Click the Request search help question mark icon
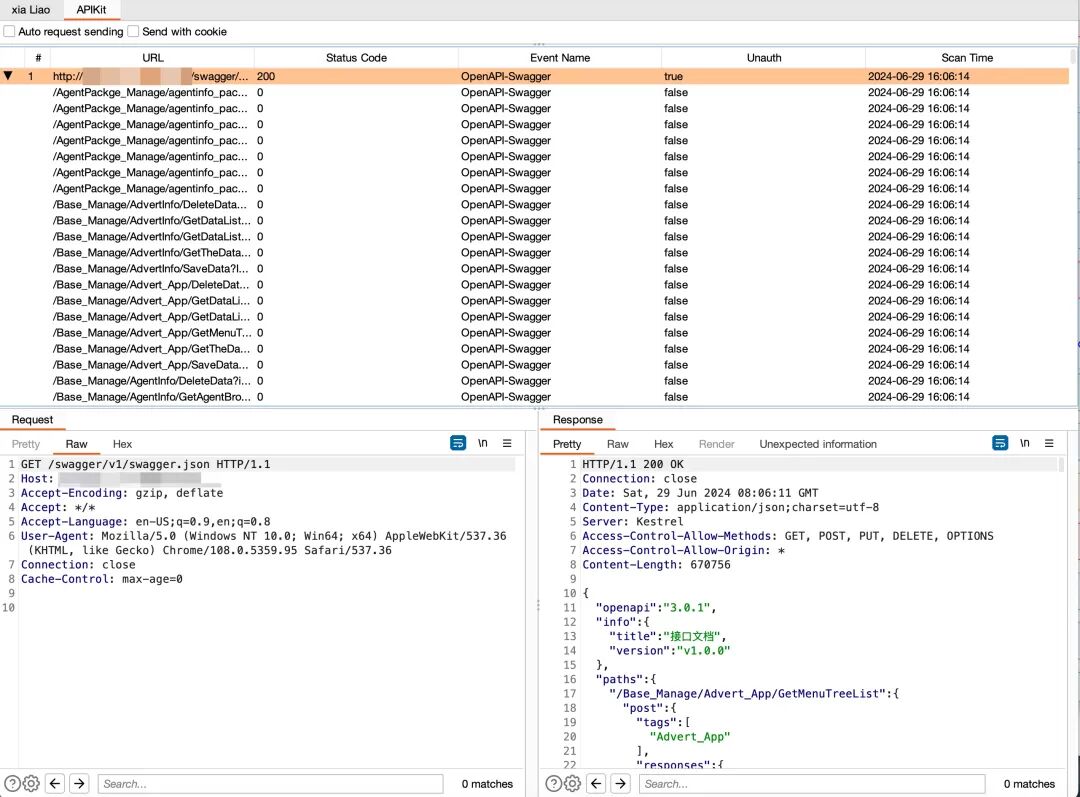The image size is (1080, 797). (12, 784)
